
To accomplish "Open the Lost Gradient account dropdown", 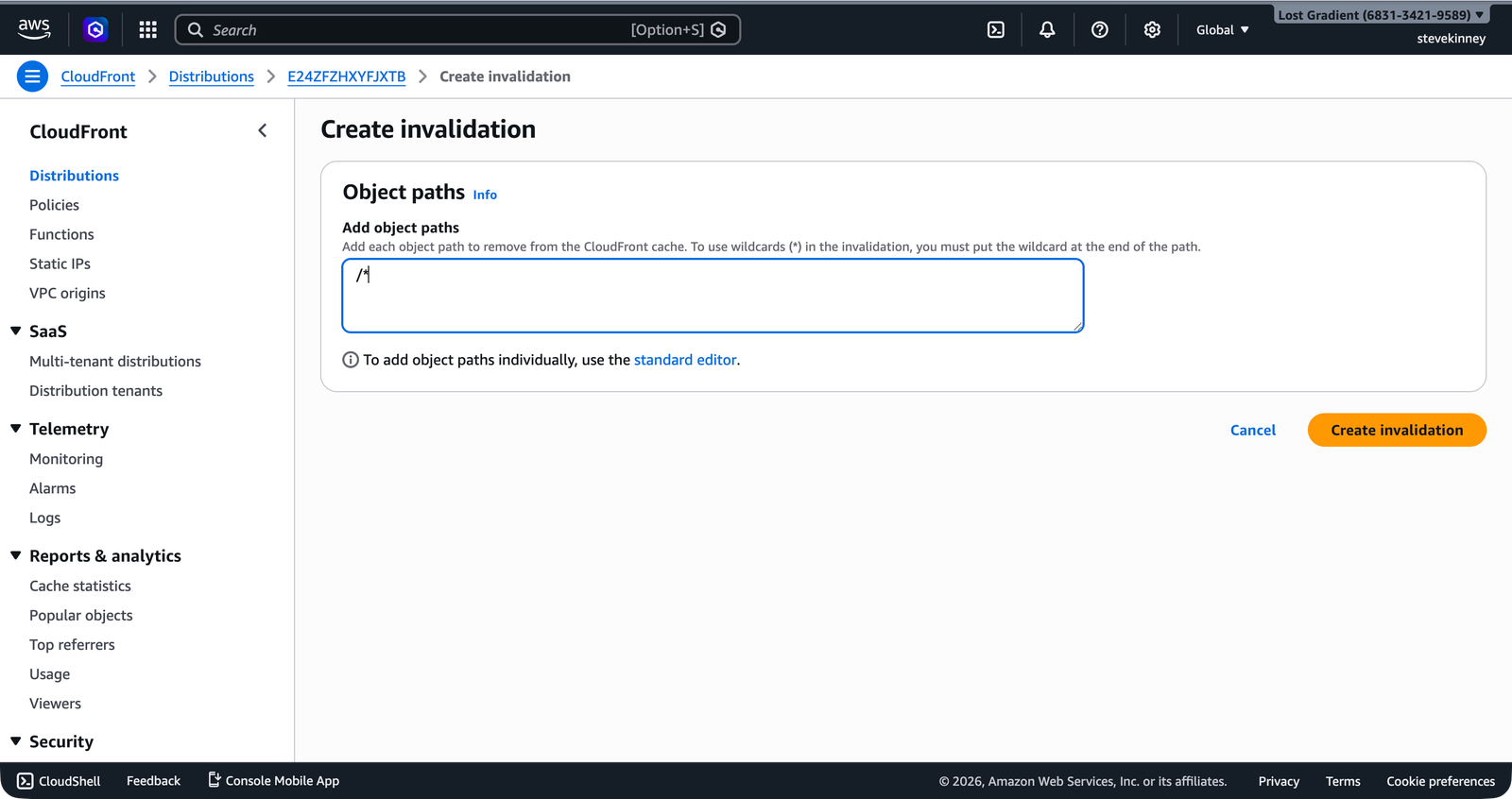I will tap(1381, 14).
